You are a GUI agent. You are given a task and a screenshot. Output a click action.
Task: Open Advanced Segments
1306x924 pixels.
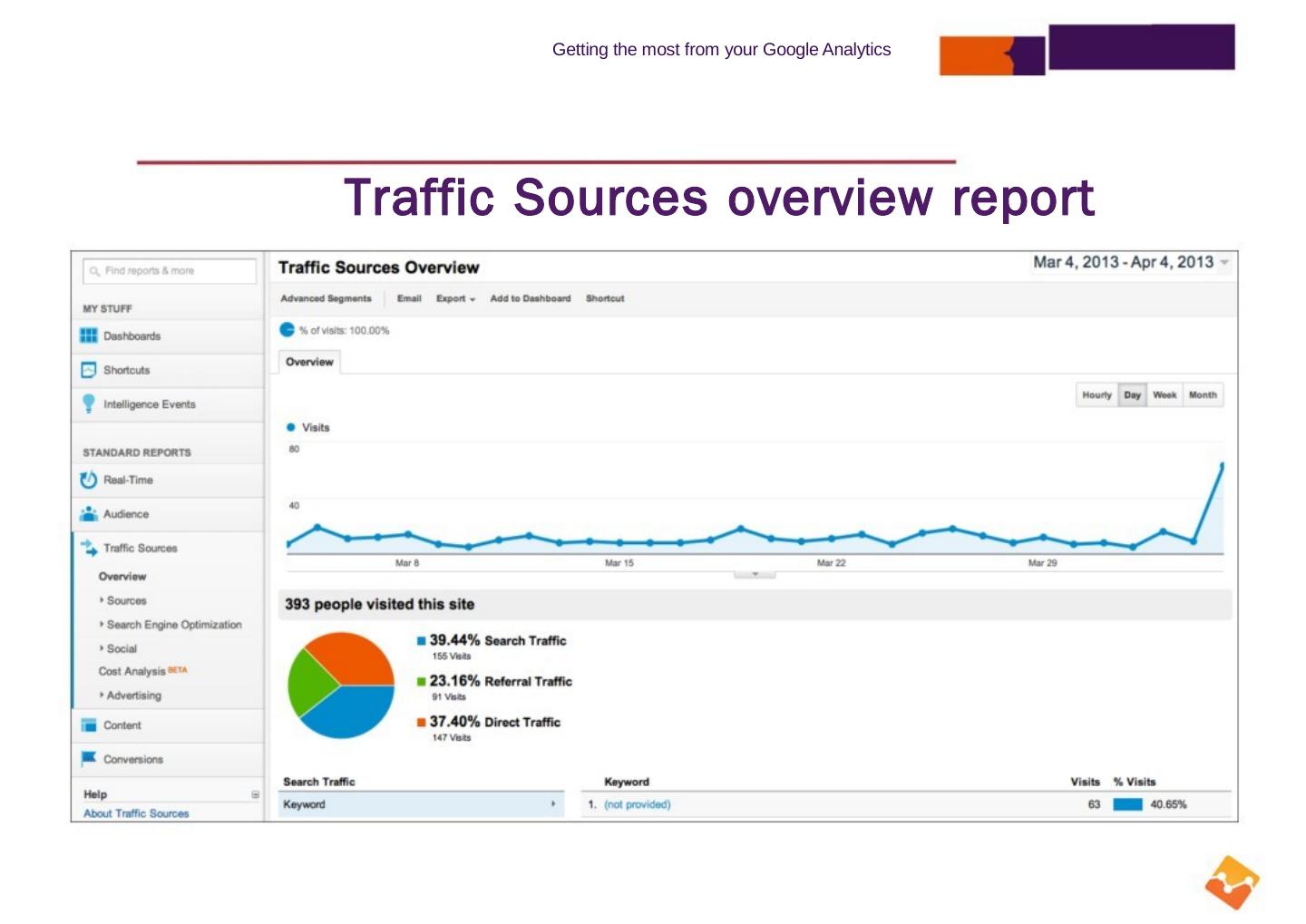click(326, 298)
